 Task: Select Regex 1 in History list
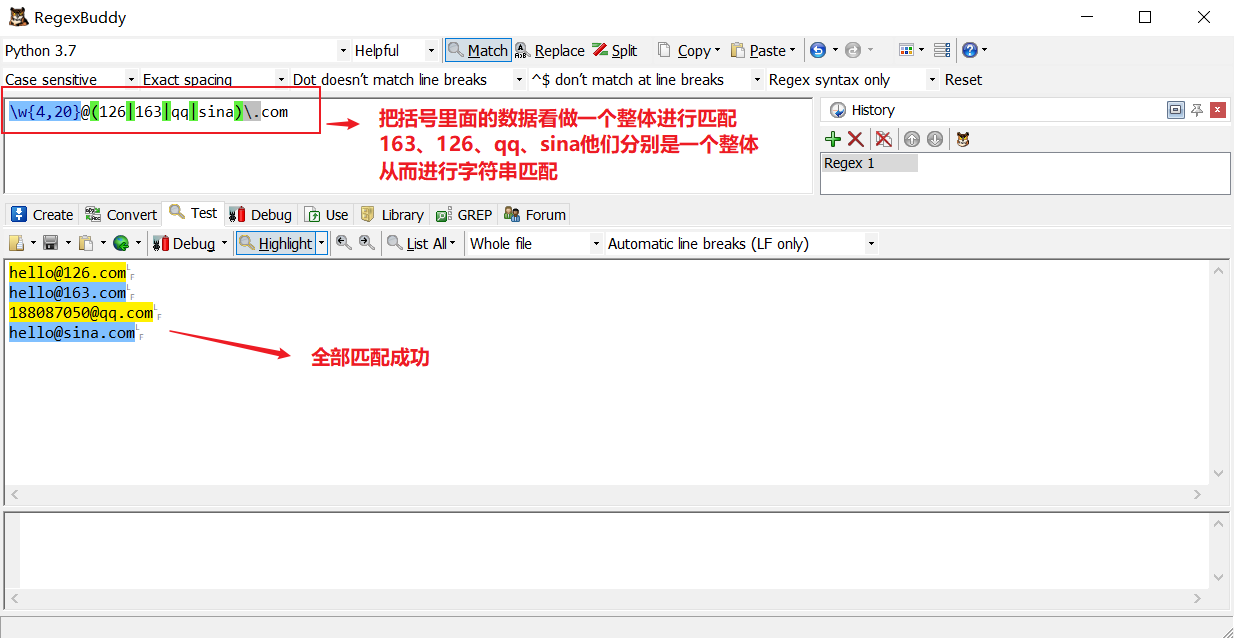point(869,163)
